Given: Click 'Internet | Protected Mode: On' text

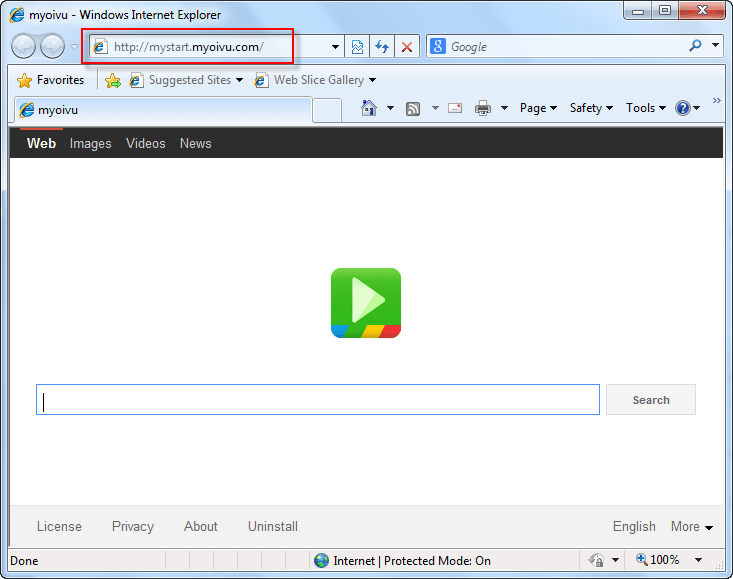Looking at the screenshot, I should pos(412,561).
